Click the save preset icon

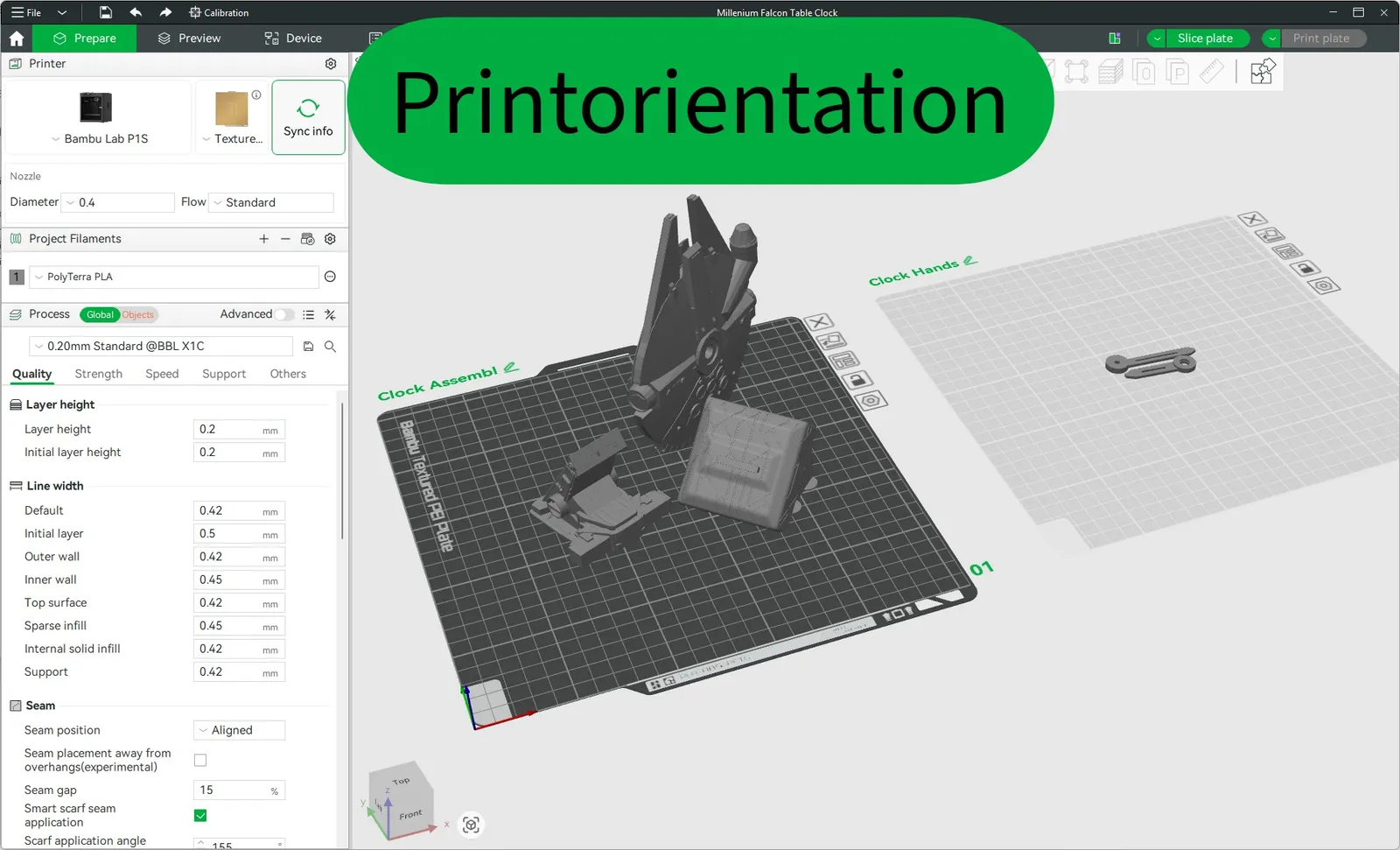(x=308, y=347)
